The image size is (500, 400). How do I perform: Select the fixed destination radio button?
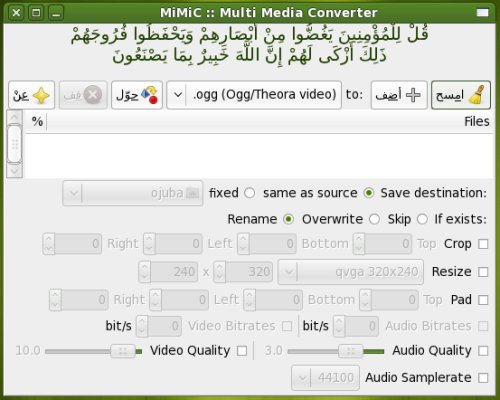[x=249, y=193]
